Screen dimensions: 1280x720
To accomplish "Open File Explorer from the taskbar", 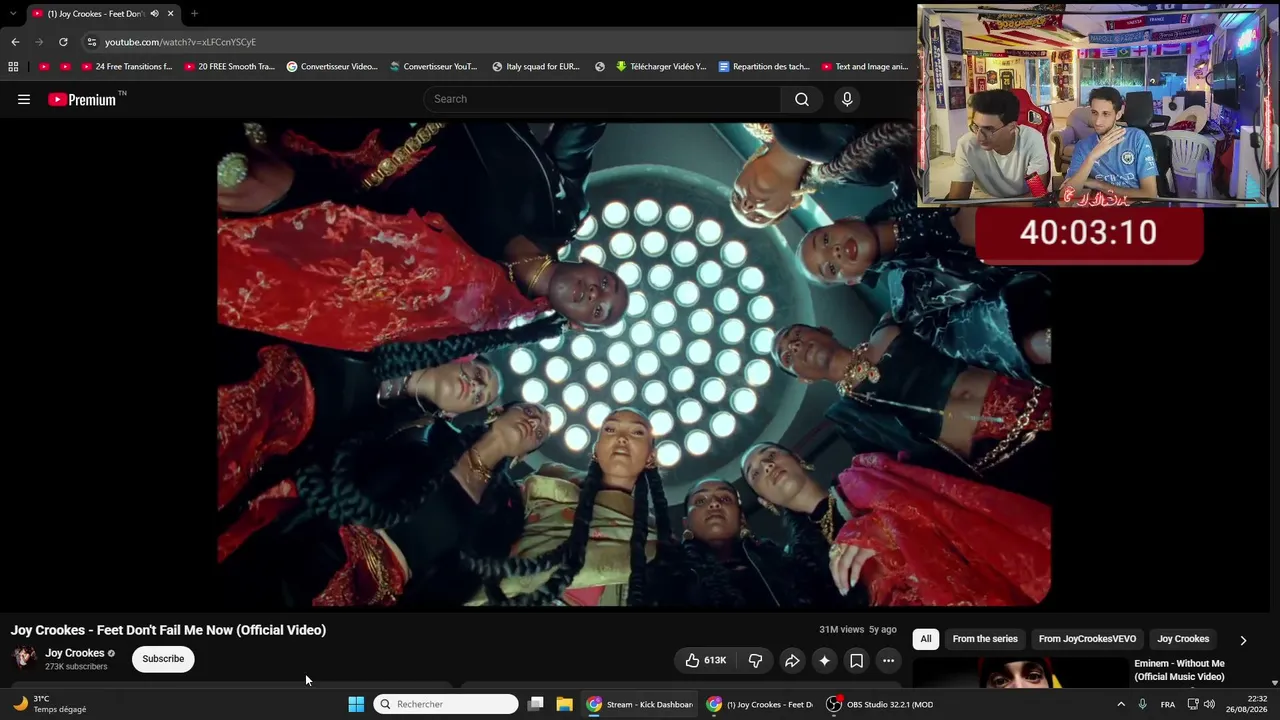I will 565,704.
